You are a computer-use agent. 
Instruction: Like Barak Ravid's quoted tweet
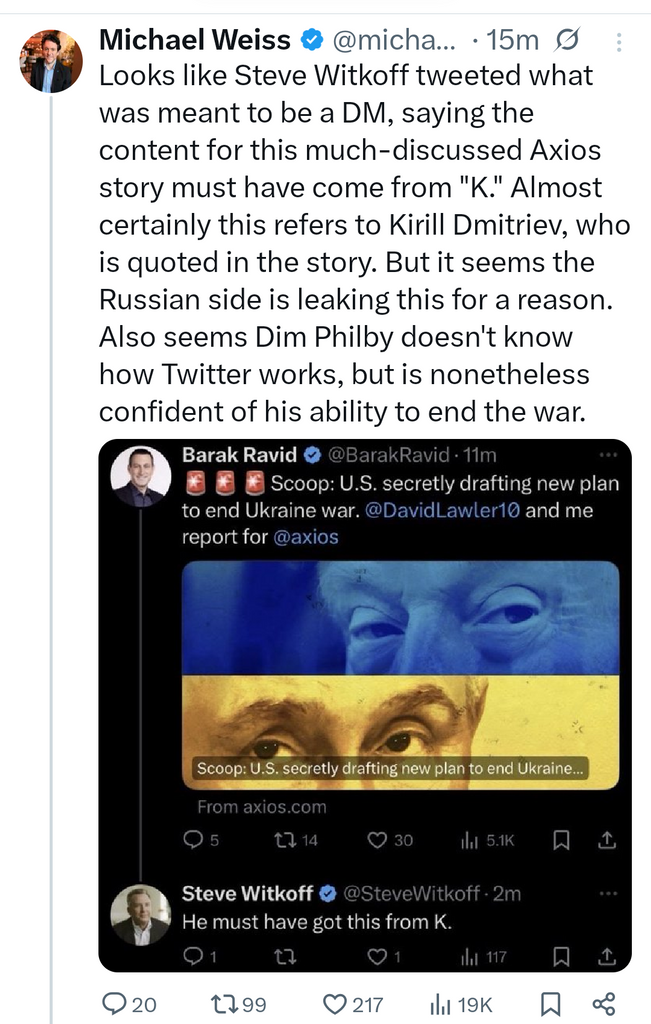[378, 841]
